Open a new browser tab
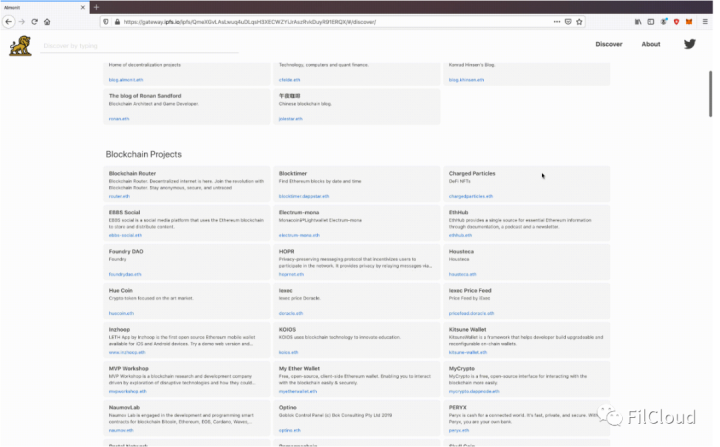 click(96, 7)
